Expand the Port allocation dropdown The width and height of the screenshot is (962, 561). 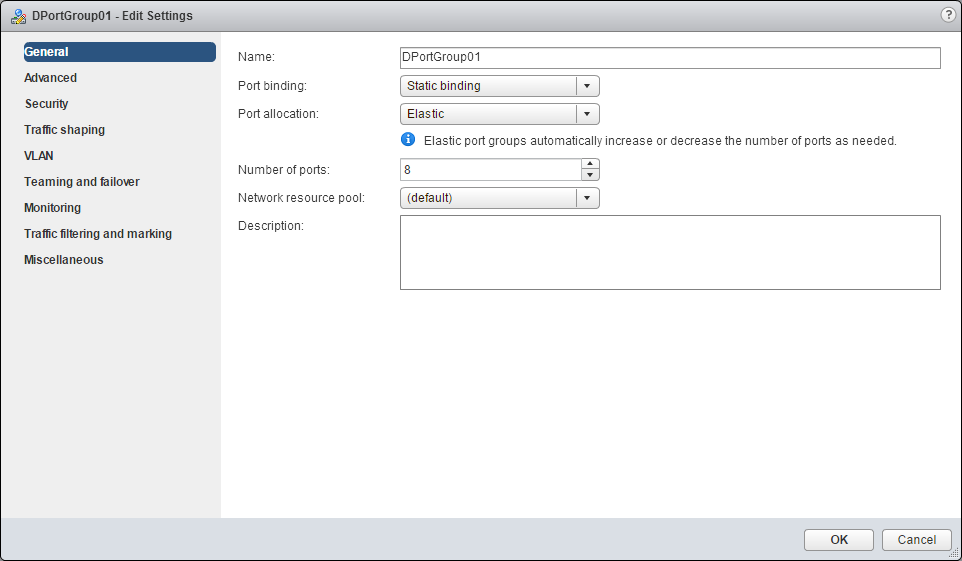click(588, 114)
